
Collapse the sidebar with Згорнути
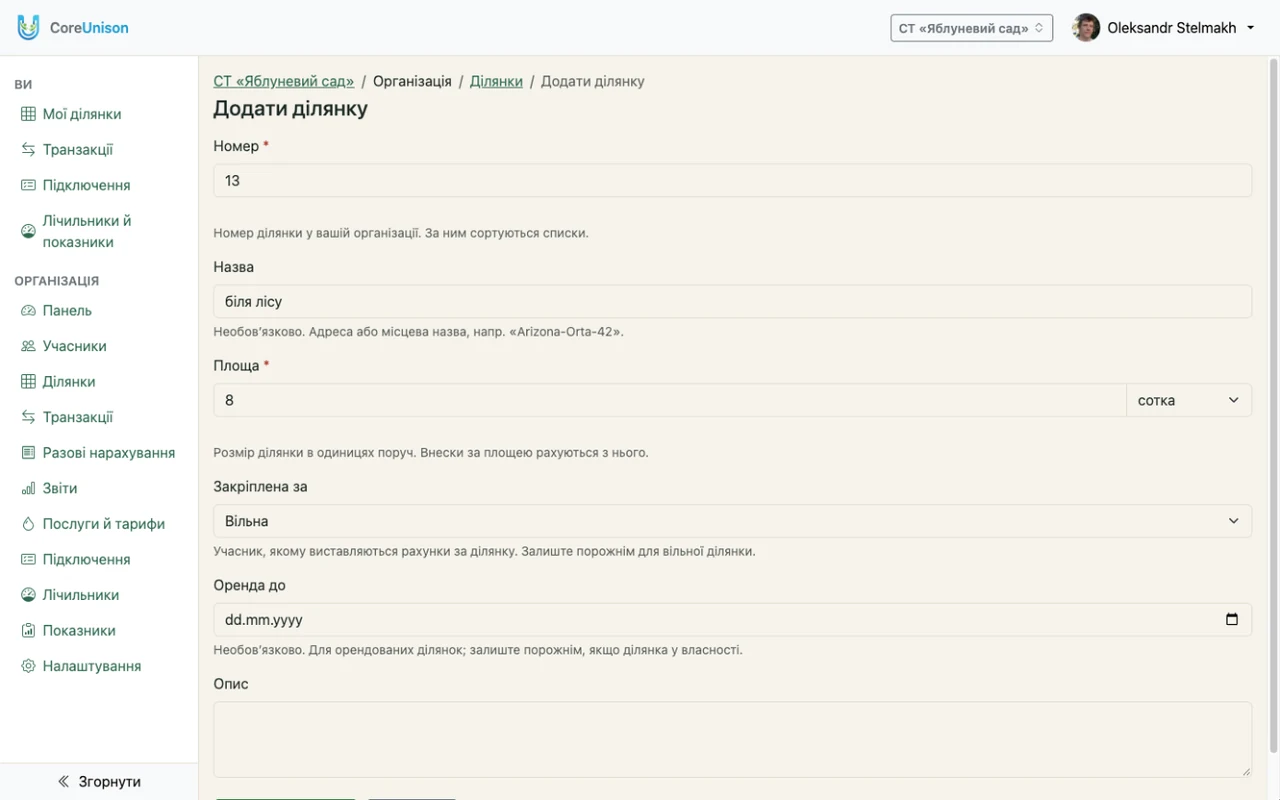pos(99,781)
